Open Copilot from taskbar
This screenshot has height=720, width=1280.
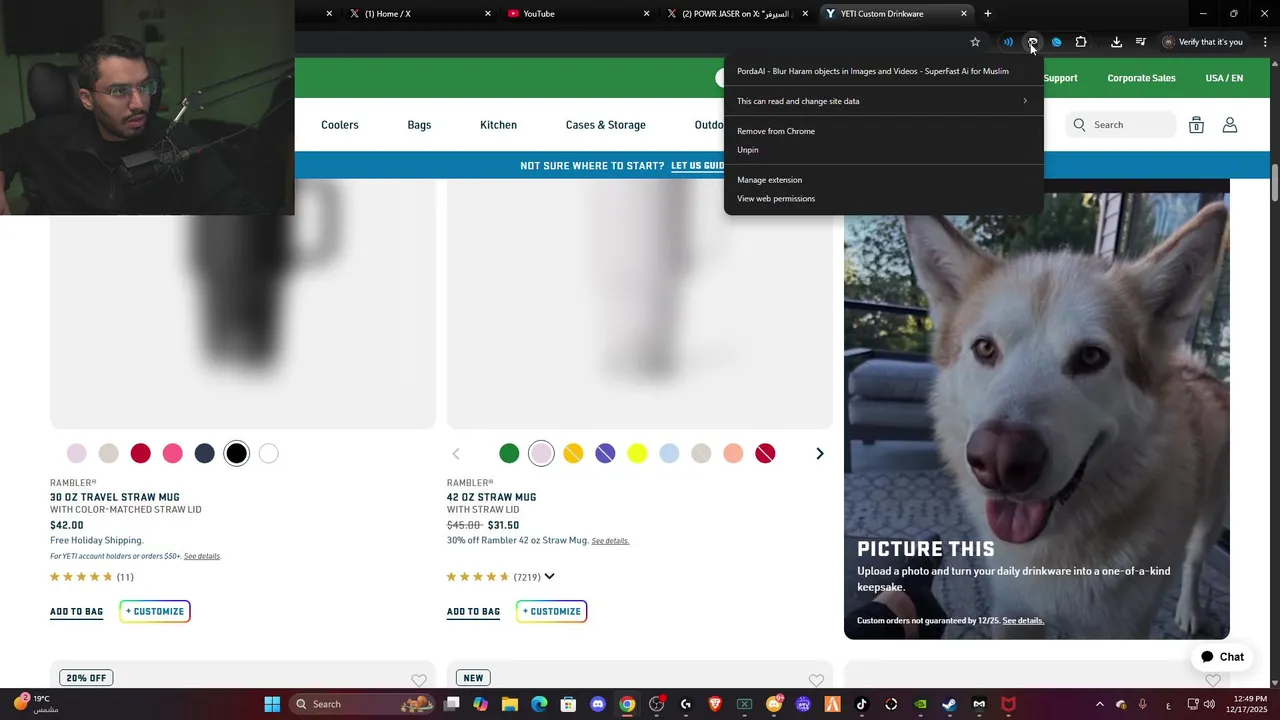(480, 704)
